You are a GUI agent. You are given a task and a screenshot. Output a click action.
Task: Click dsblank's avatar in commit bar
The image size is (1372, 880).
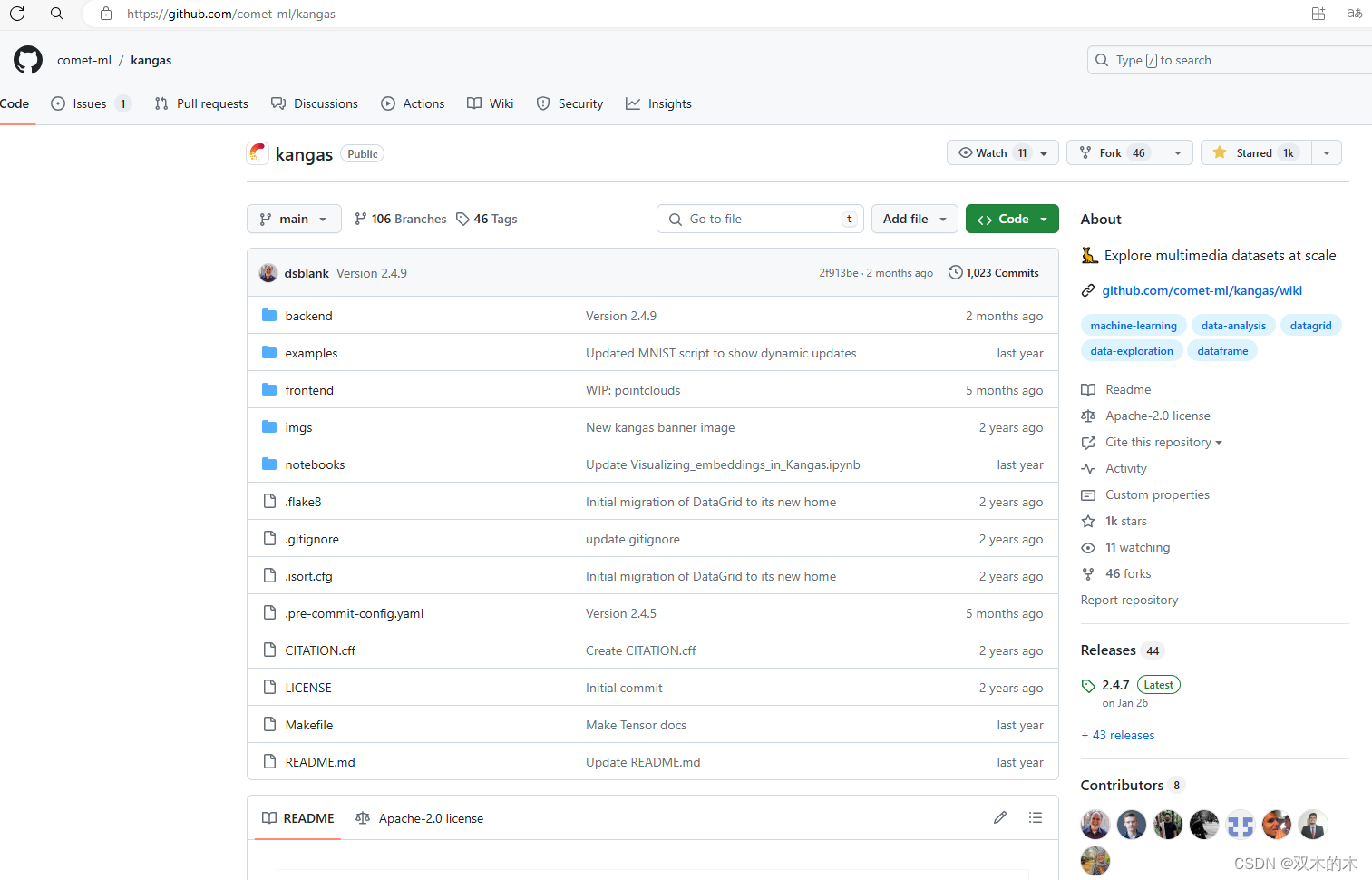pyautogui.click(x=268, y=273)
